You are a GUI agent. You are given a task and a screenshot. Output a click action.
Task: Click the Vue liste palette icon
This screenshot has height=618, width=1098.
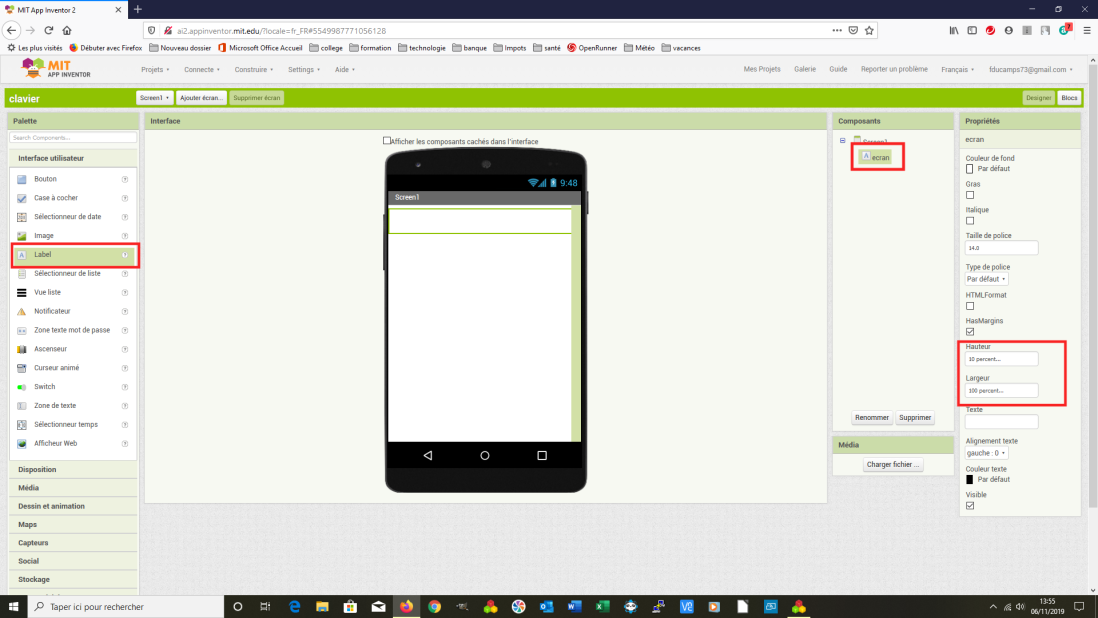(22, 292)
